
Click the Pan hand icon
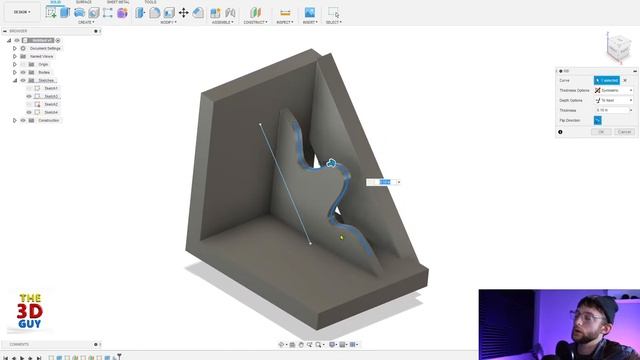[301, 345]
